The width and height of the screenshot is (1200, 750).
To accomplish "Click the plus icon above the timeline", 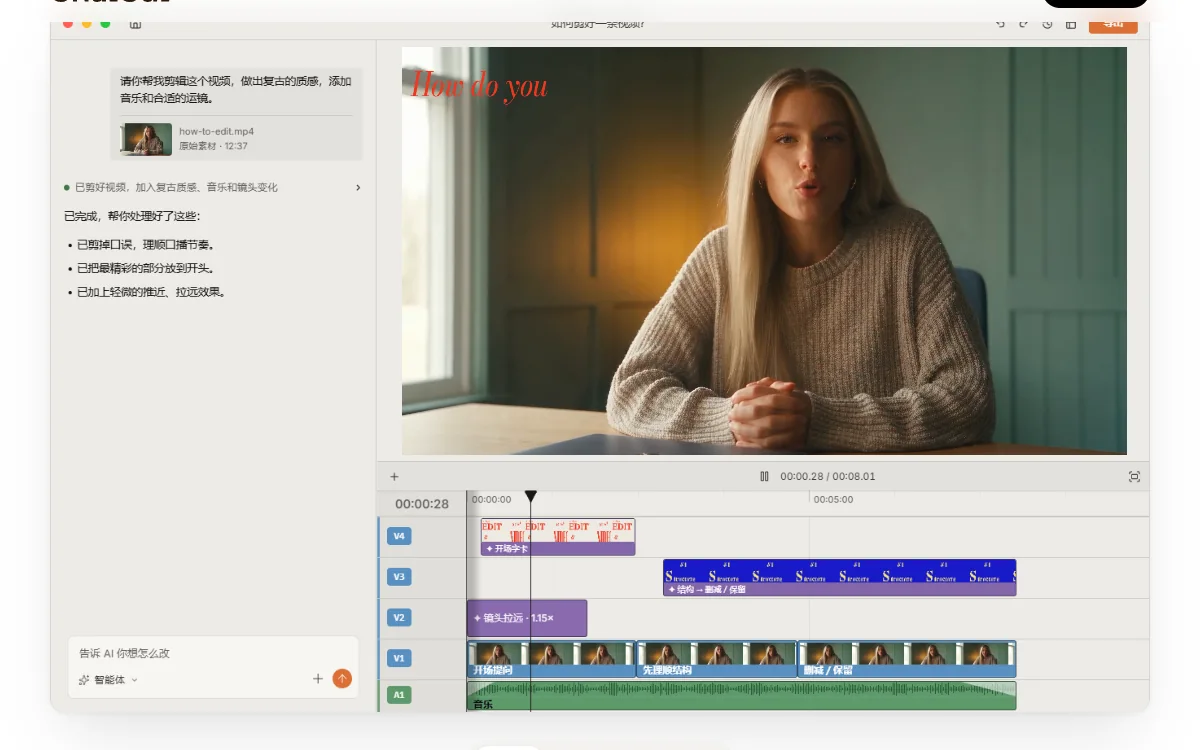I will (394, 477).
